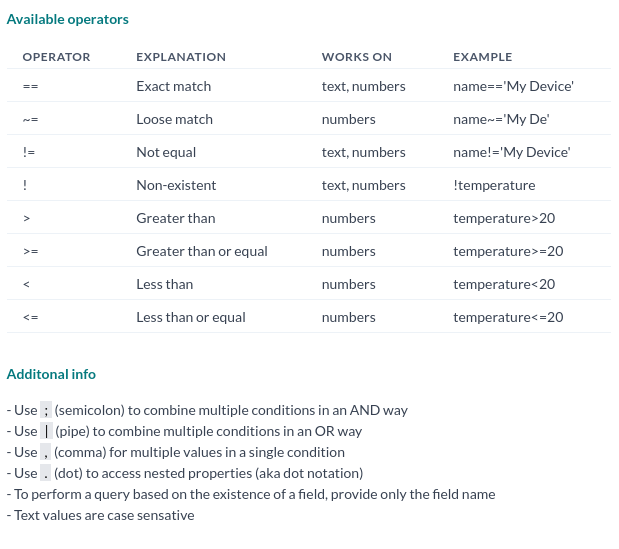Screen dimensions: 619x549
Task: Click the highlighted semicolon symbol
Action: [46, 410]
